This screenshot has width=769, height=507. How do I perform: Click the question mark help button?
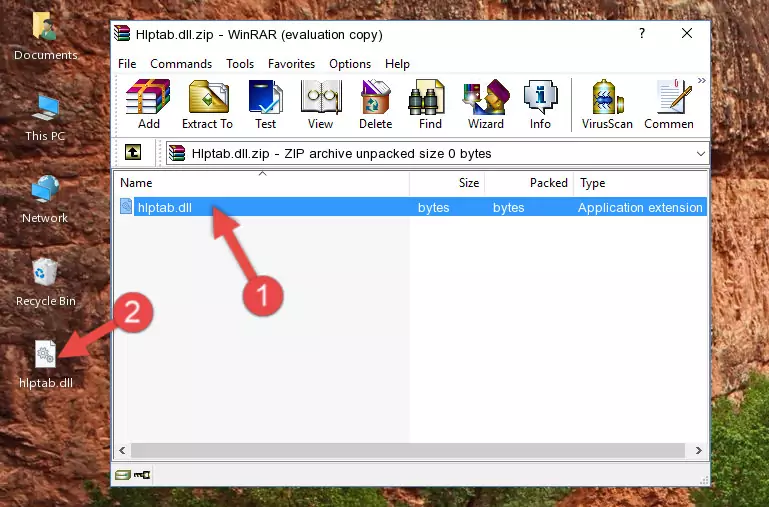pyautogui.click(x=642, y=33)
